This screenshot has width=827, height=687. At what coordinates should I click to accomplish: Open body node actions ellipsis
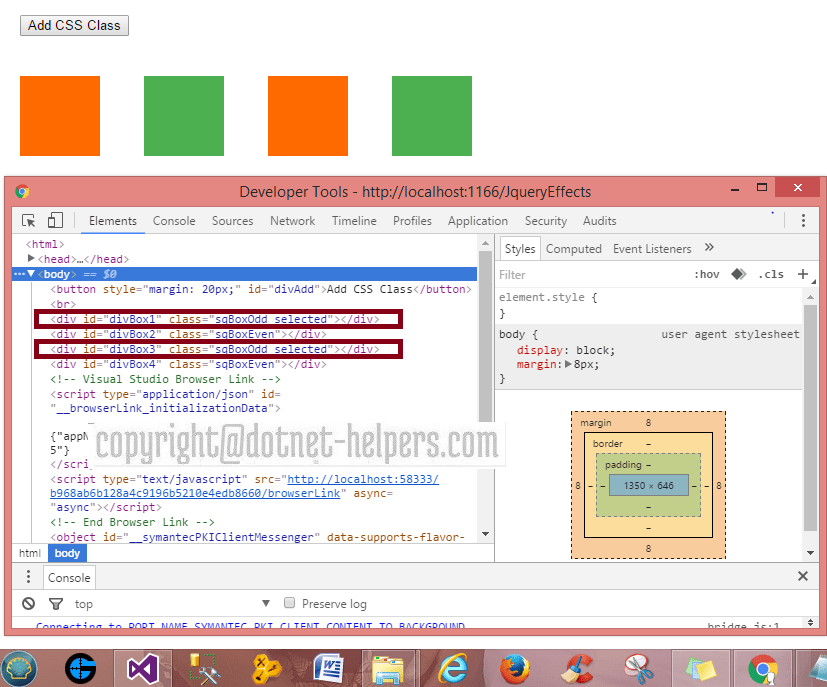coord(20,274)
